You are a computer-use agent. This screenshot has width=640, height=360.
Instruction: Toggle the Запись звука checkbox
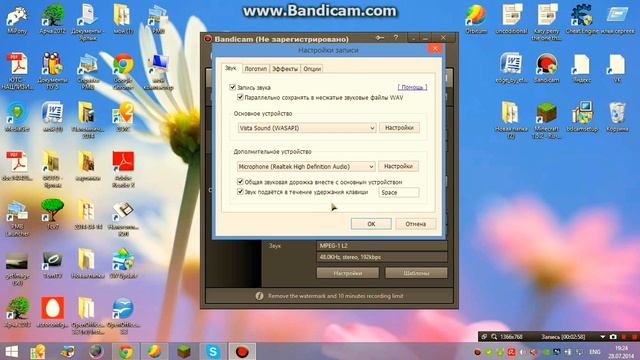pyautogui.click(x=233, y=87)
